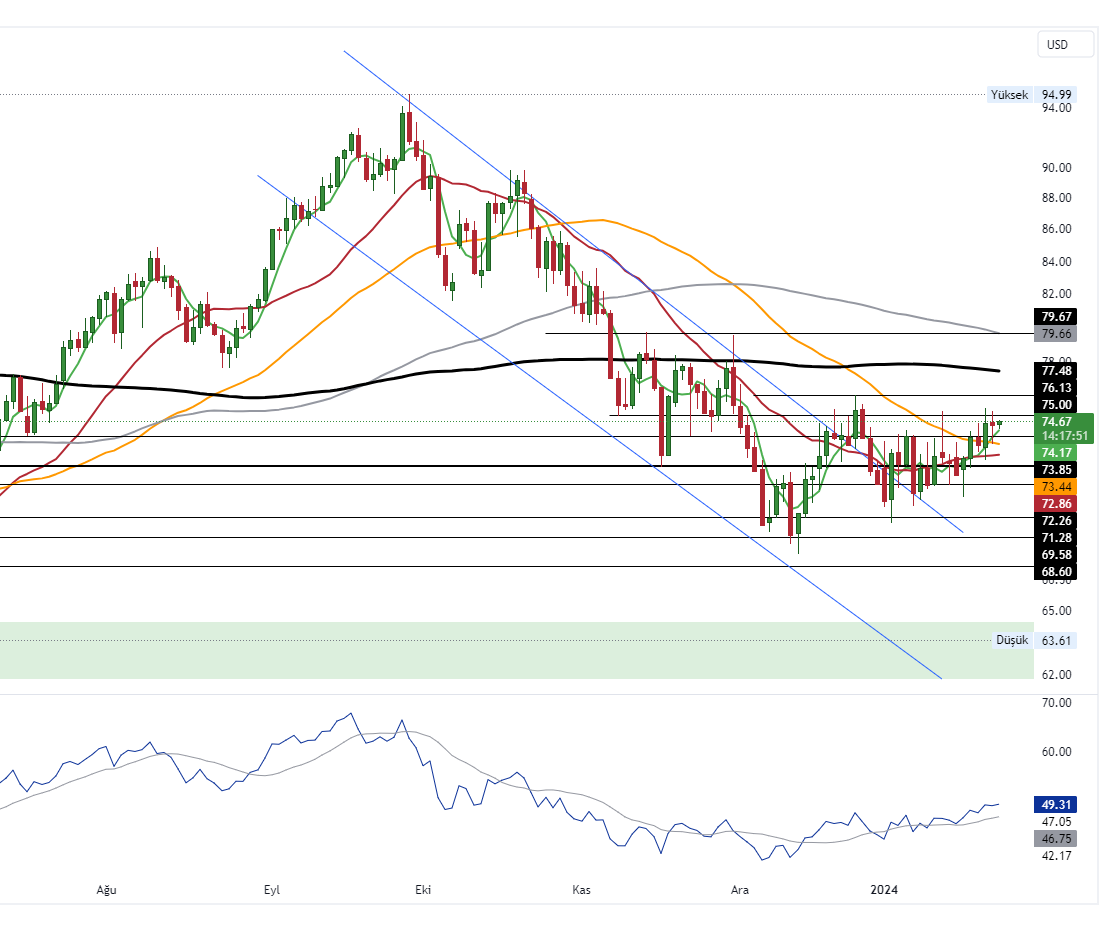Click the Eki month on time axis
Image resolution: width=1108 pixels, height=939 pixels.
pos(422,890)
